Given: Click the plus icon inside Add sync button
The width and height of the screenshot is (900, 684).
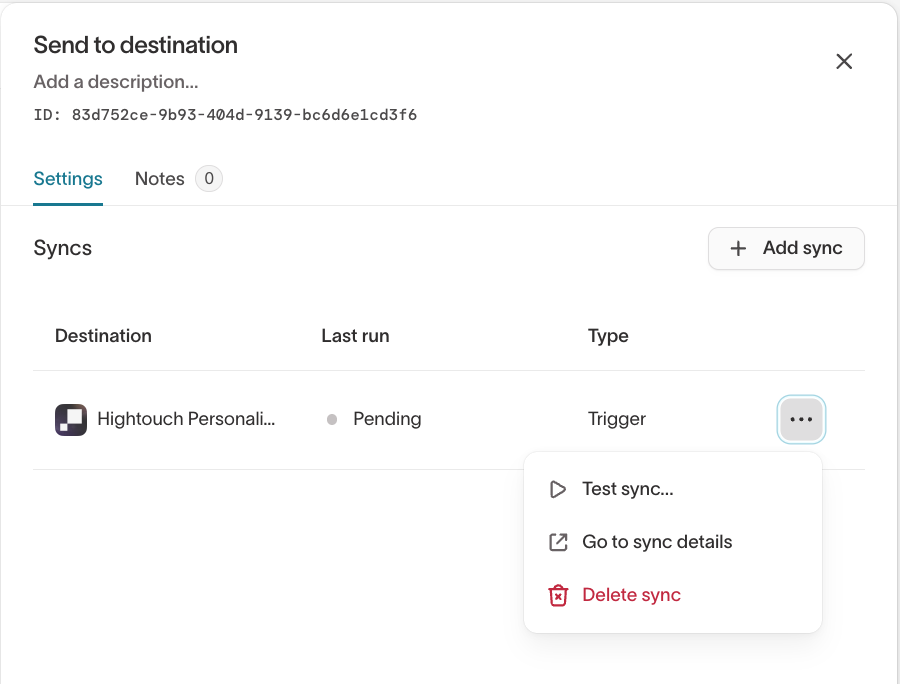Looking at the screenshot, I should tap(737, 248).
